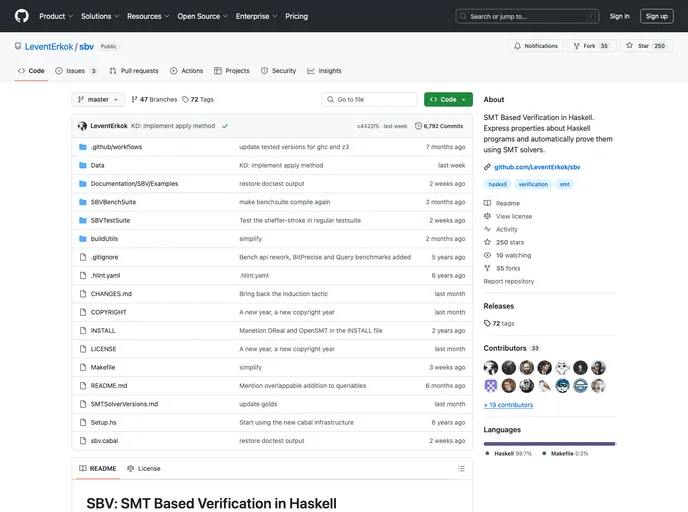The image size is (688, 512).
Task: Click the CHANGES.md file icon
Action: (x=82, y=294)
